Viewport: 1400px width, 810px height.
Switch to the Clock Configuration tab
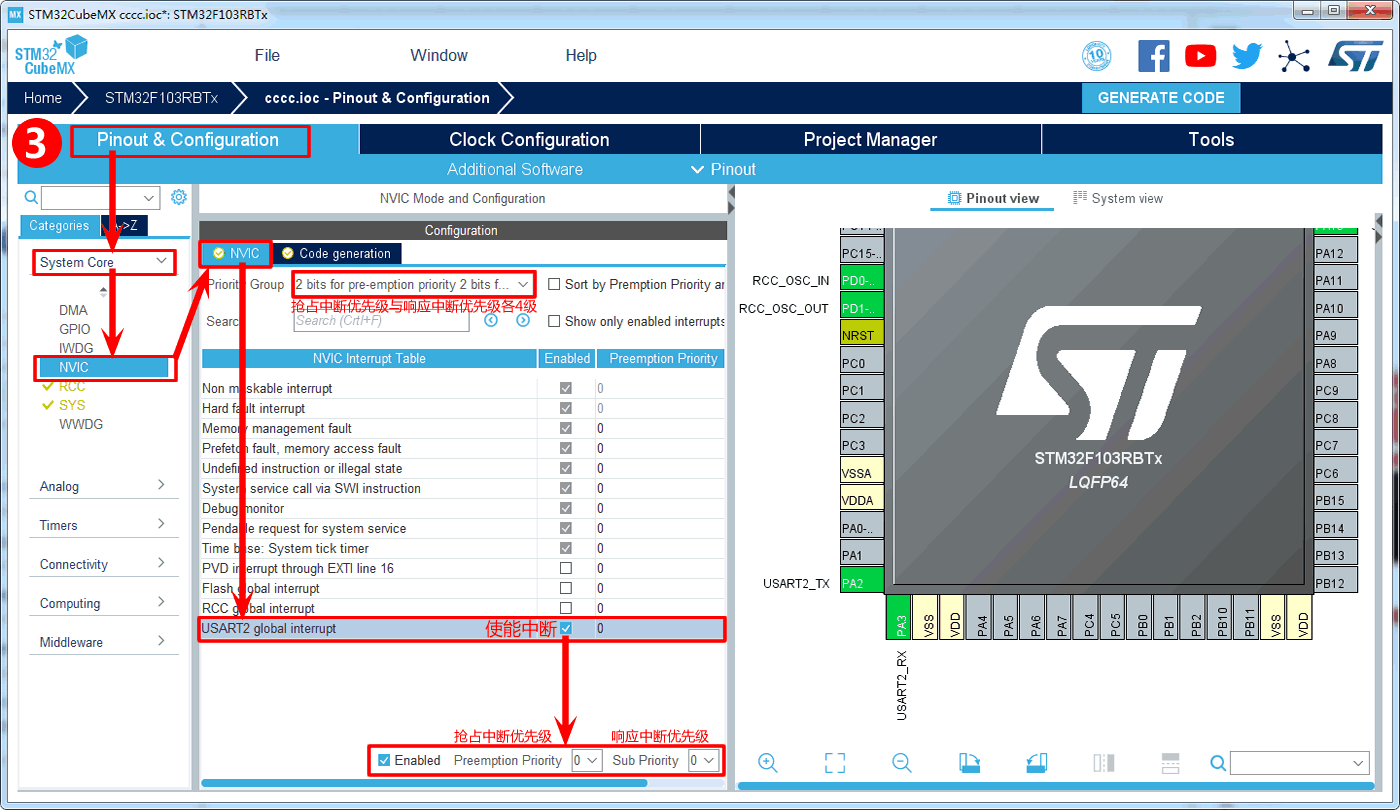coord(529,140)
